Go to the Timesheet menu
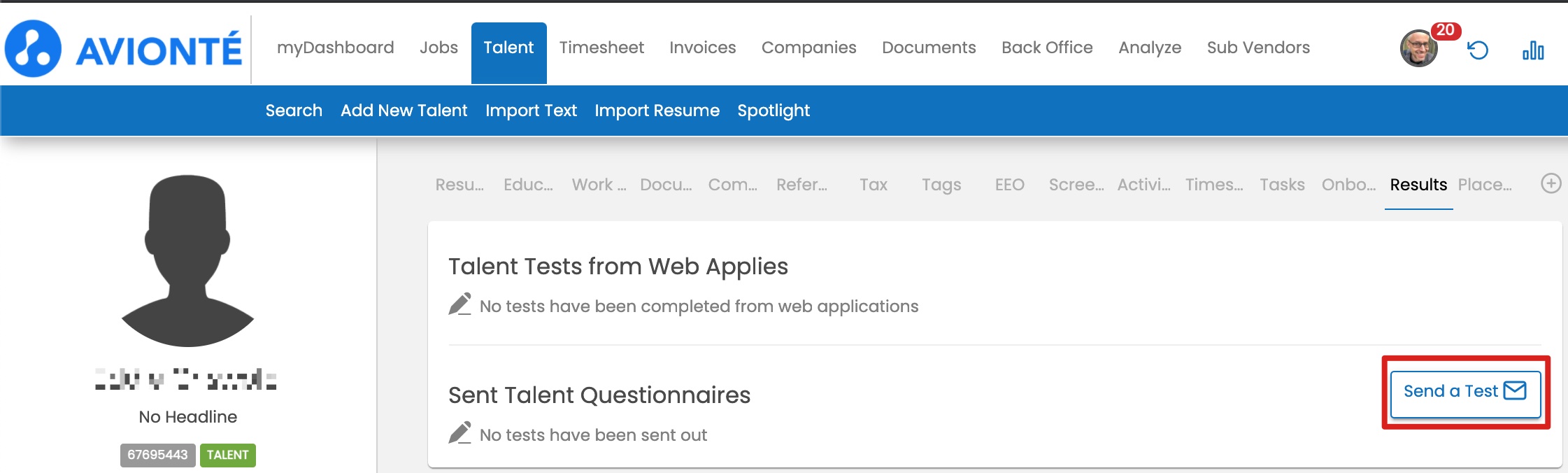This screenshot has width=1568, height=473. point(601,48)
